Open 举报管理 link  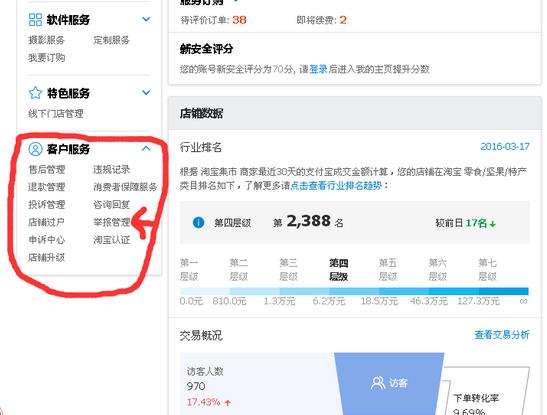(111, 222)
